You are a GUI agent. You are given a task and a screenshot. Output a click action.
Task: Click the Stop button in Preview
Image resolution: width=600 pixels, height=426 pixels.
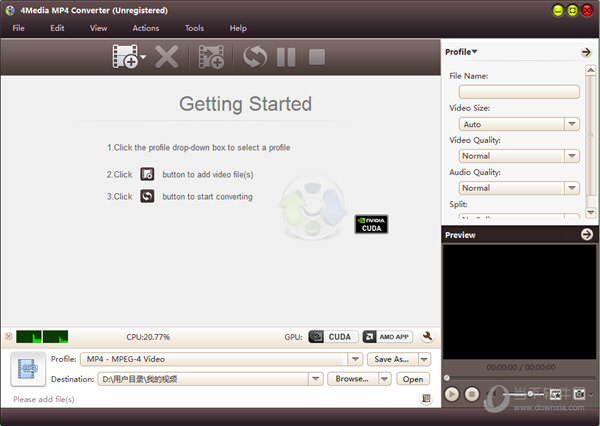coord(472,394)
